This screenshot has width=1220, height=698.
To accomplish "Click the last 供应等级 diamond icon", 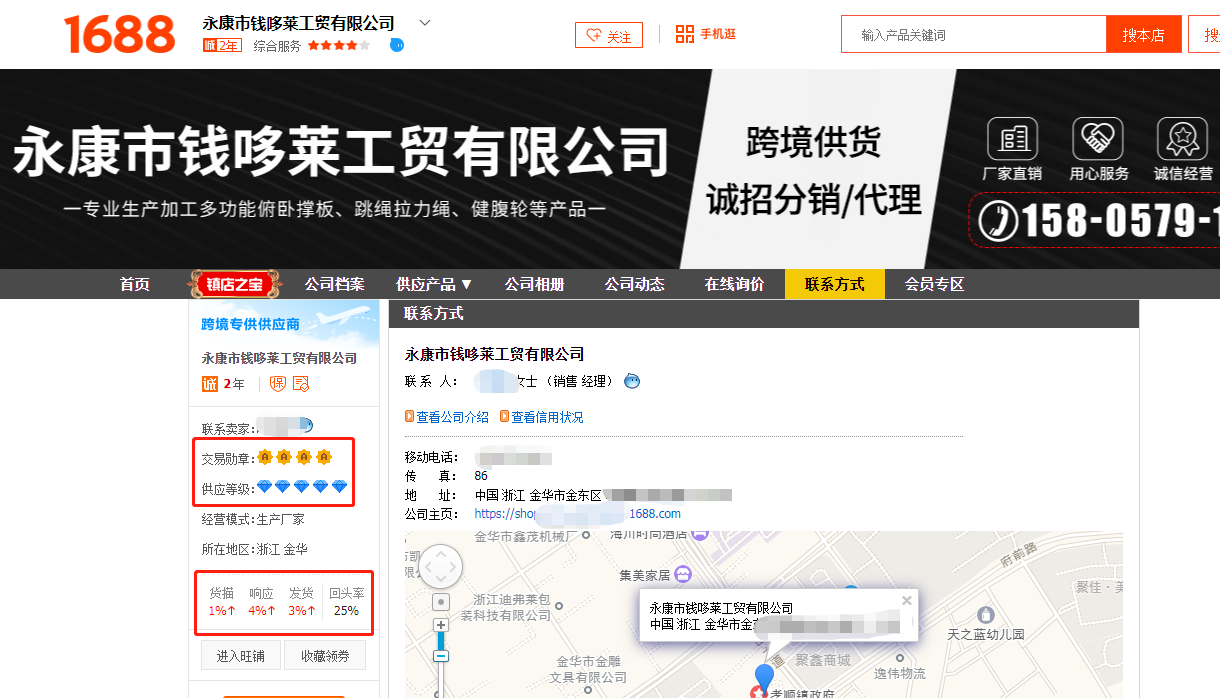I will [x=340, y=487].
